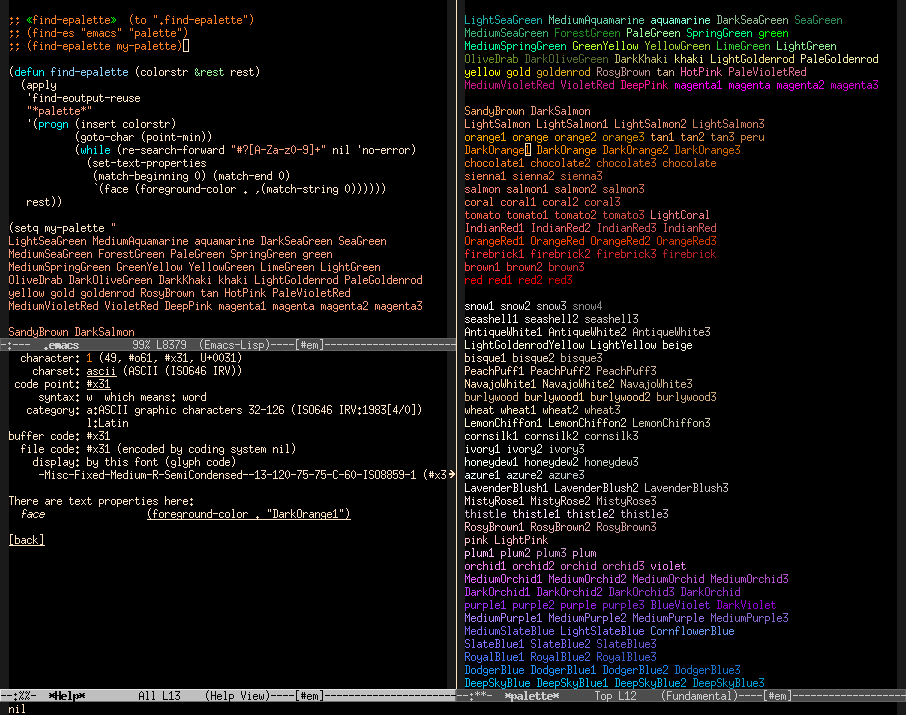
Task: Click 'There are text properties here:' in Help
Action: pos(101,501)
